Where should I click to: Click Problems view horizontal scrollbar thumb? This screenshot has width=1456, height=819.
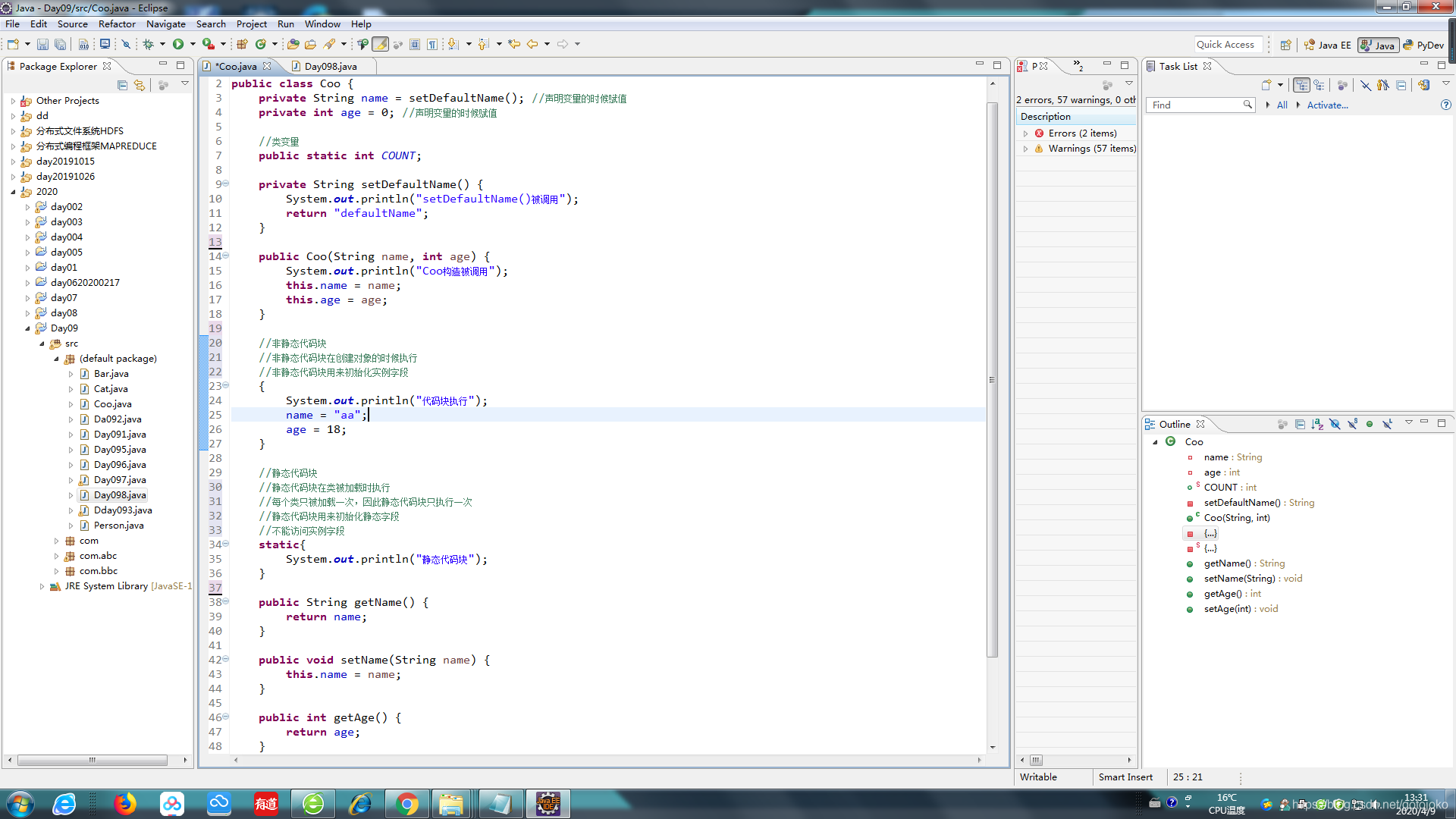[1036, 760]
